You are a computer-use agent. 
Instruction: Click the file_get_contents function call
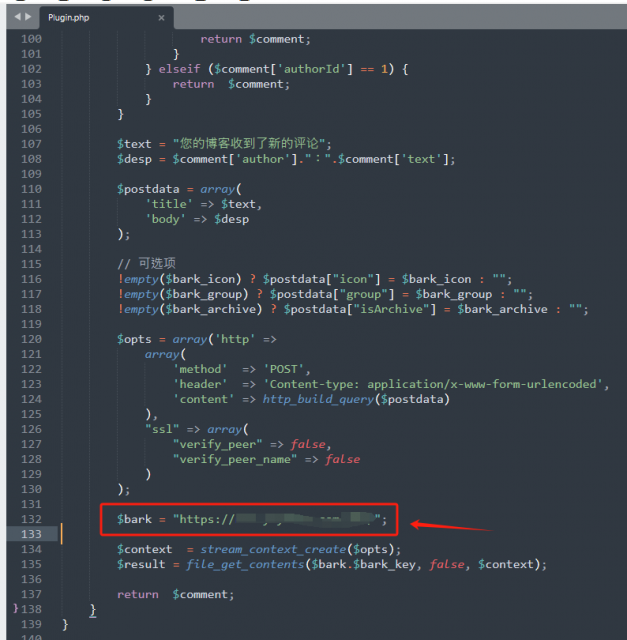coord(245,564)
